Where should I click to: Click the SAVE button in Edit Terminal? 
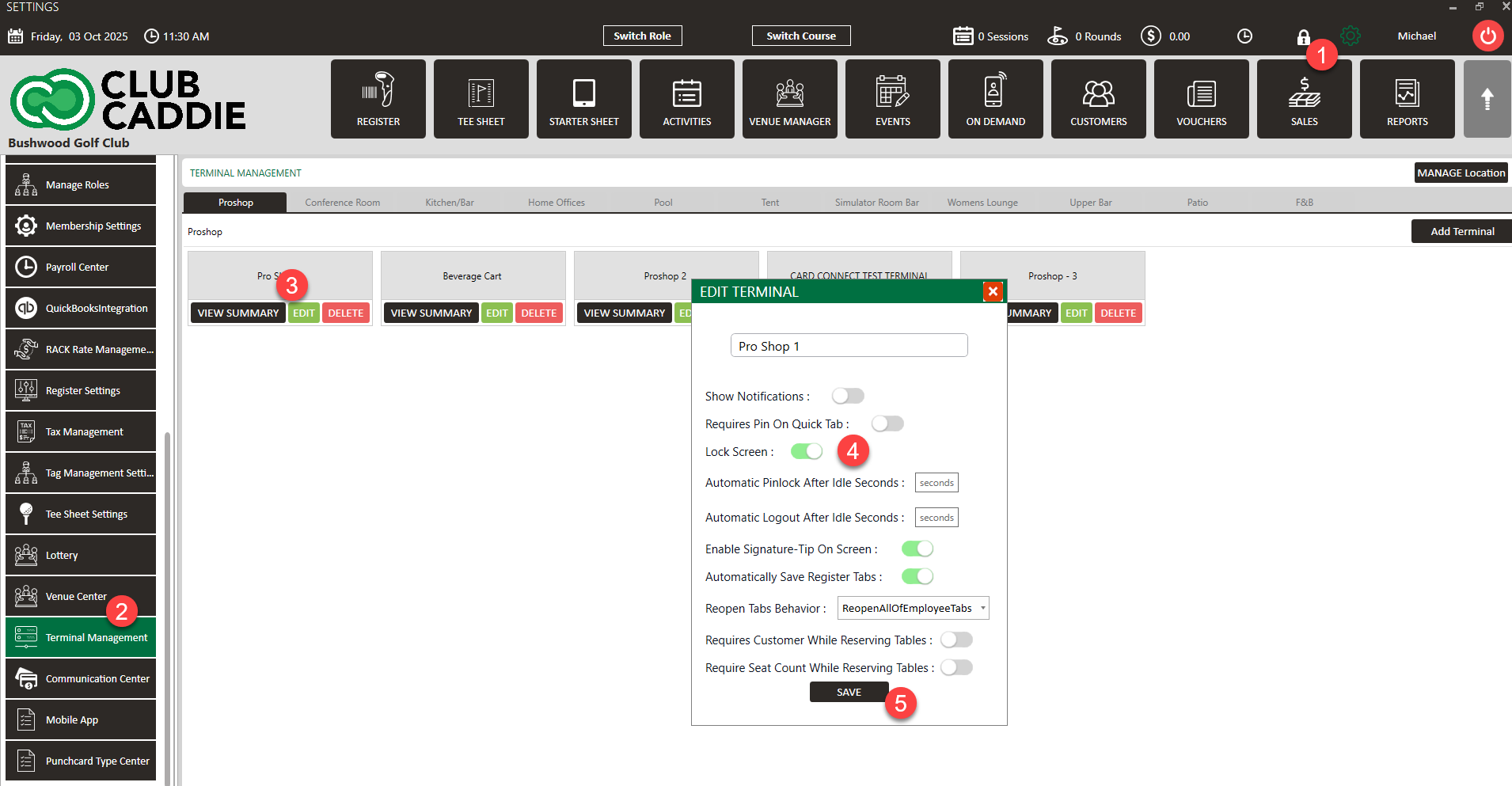pyautogui.click(x=849, y=692)
